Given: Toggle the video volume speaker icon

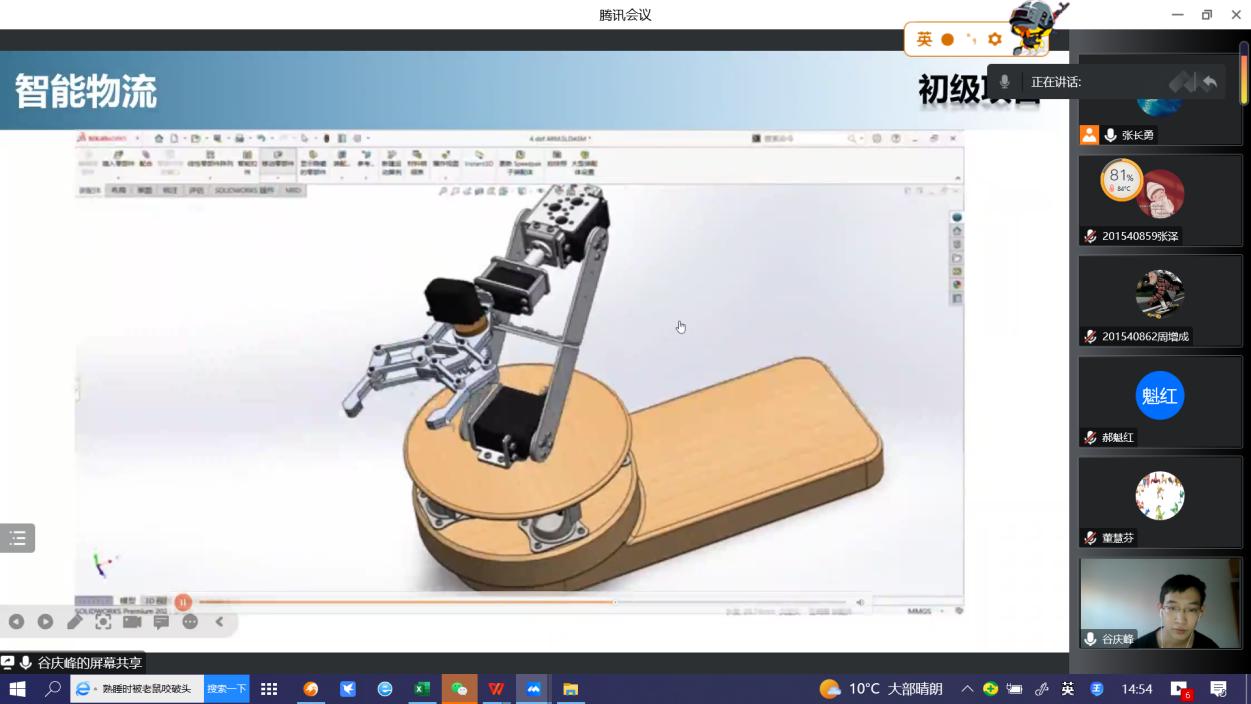Looking at the screenshot, I should pos(860,602).
